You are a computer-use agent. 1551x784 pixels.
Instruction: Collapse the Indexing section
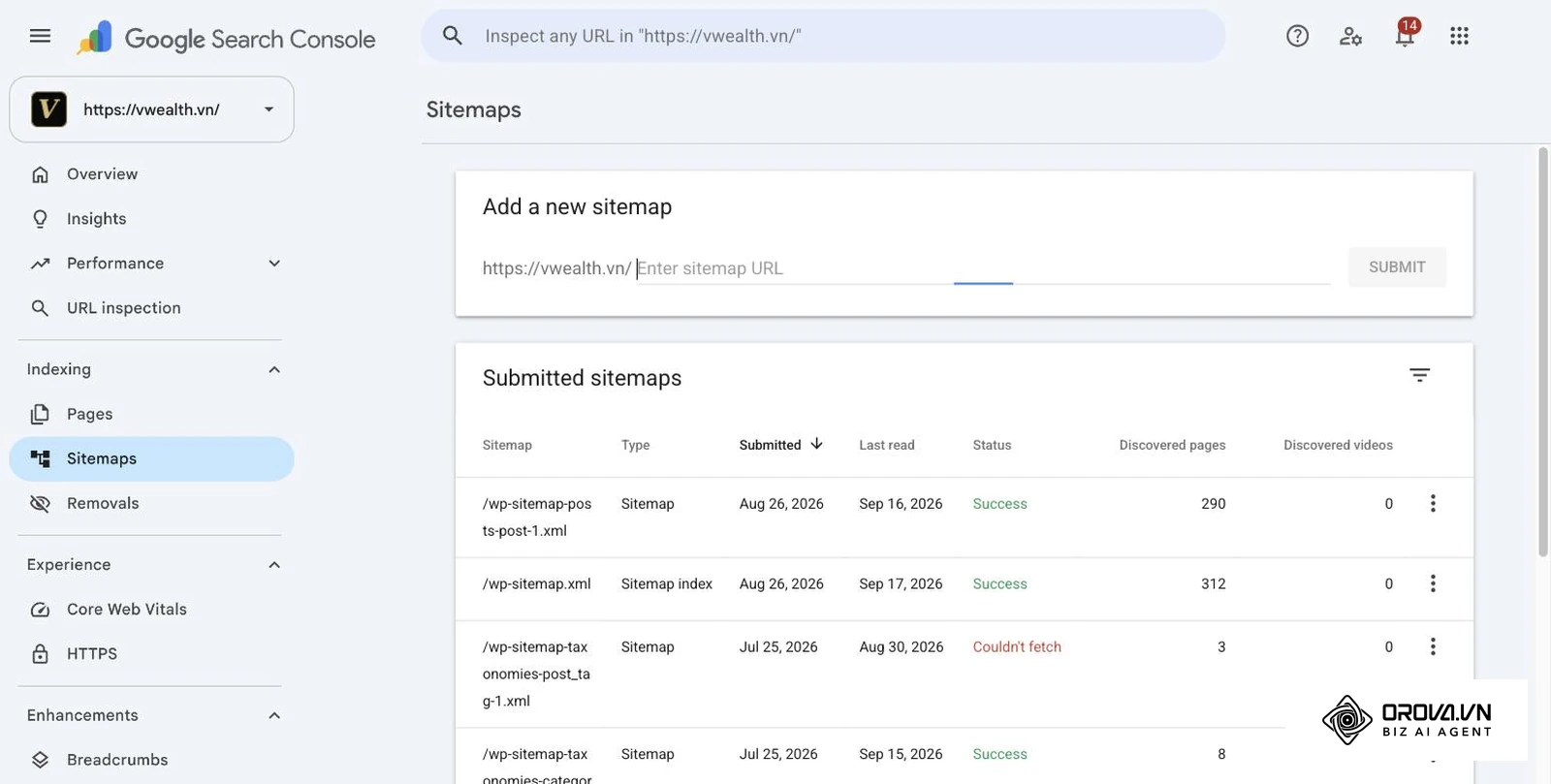pos(274,369)
